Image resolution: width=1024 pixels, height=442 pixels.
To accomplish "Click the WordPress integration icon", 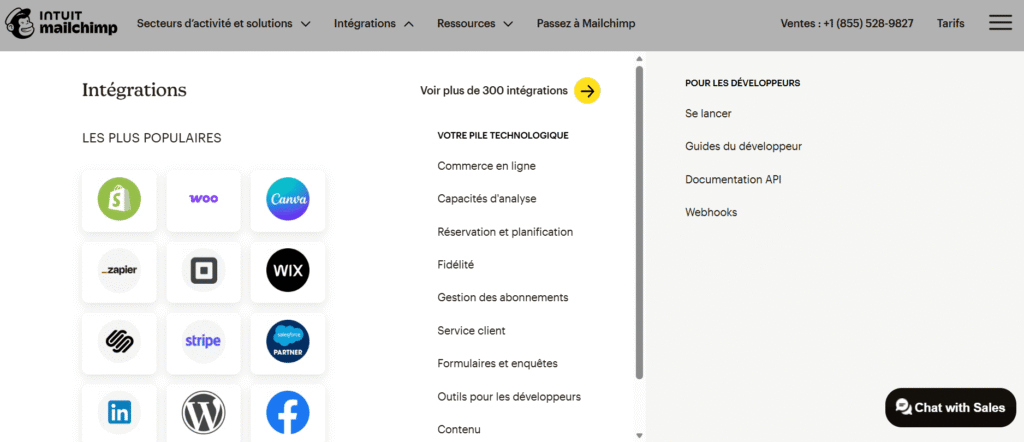I will point(203,411).
